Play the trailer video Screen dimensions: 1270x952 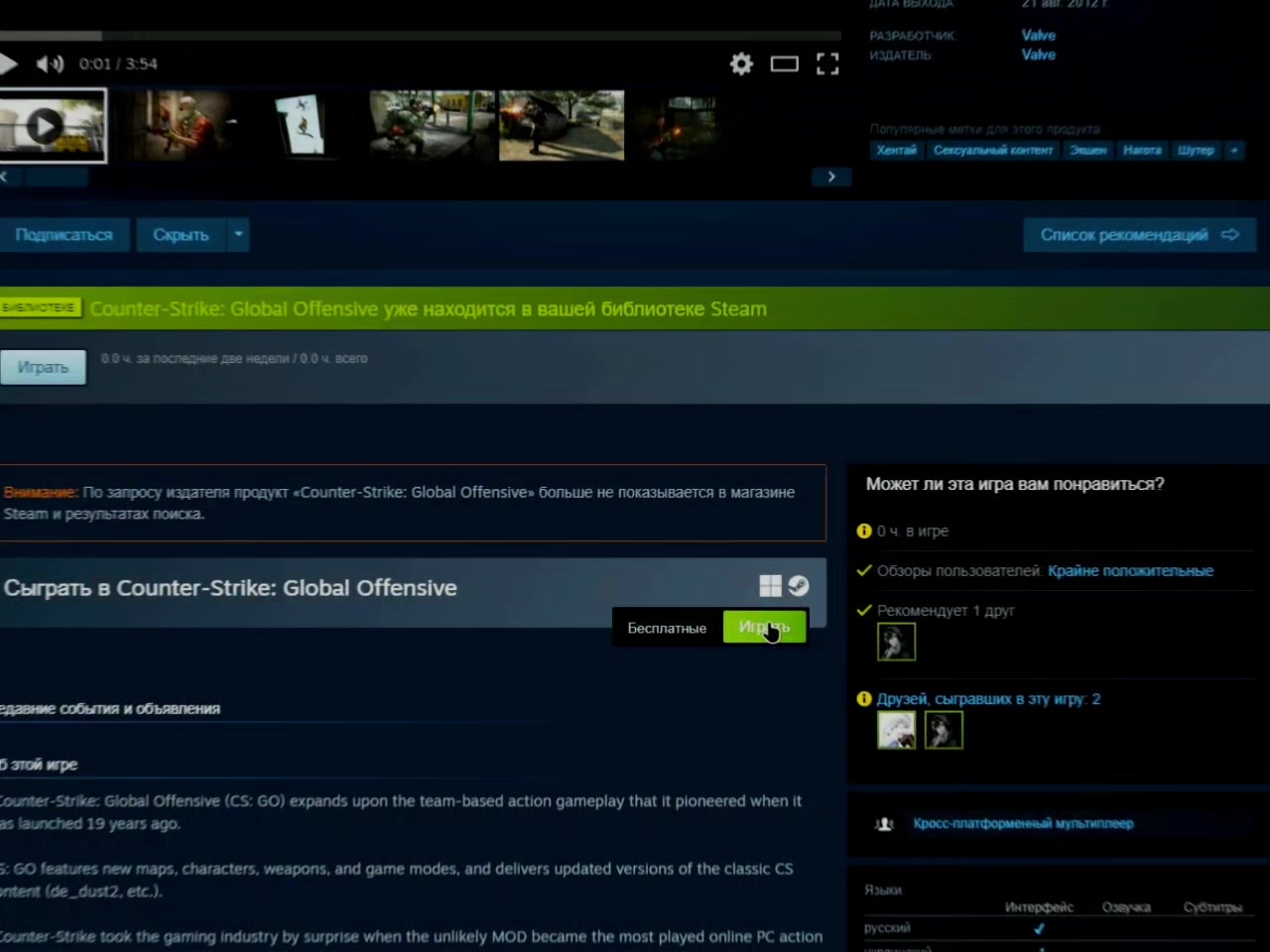(8, 64)
